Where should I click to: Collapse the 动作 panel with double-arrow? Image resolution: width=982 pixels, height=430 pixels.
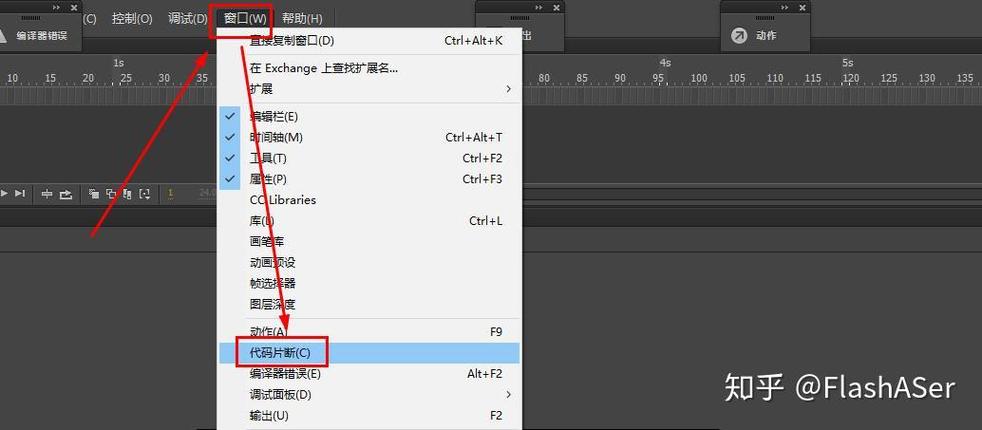(x=783, y=8)
